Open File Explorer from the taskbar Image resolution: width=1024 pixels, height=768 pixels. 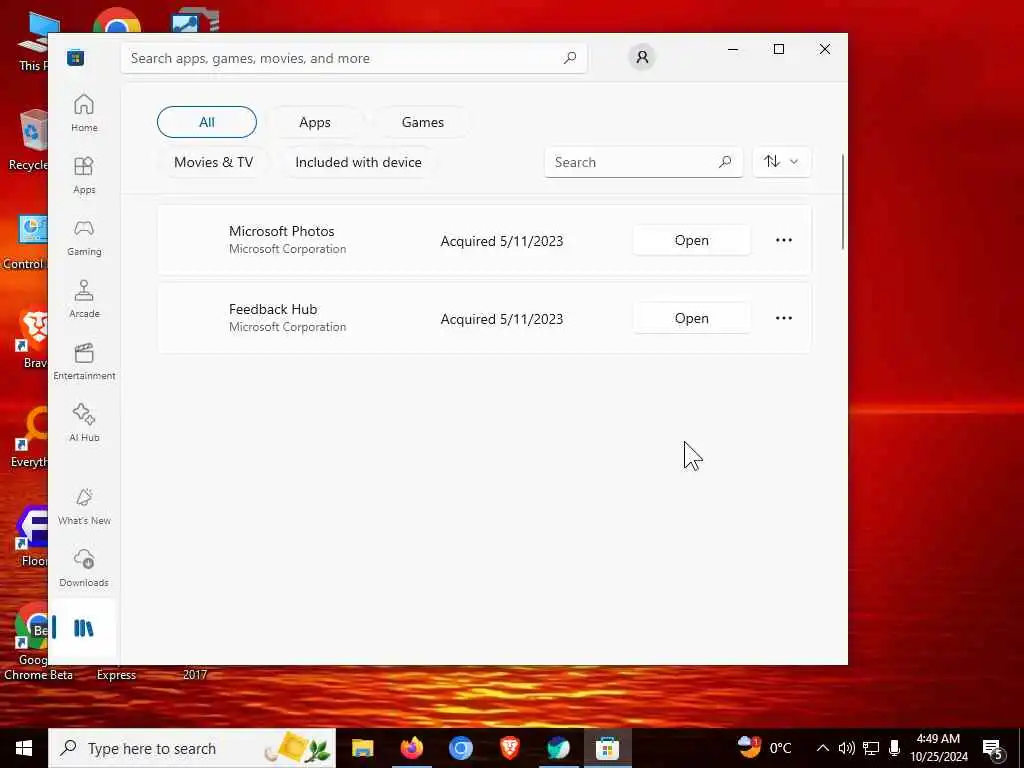[x=362, y=748]
